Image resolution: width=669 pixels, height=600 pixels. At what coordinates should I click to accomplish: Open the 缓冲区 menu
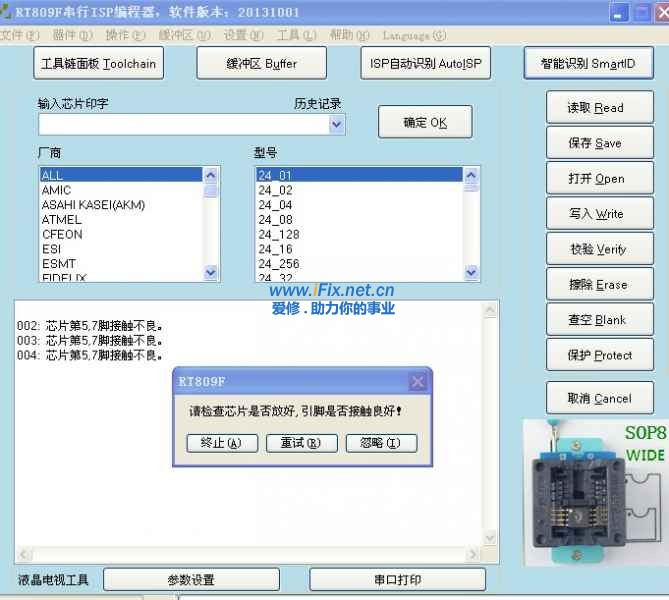(x=185, y=35)
